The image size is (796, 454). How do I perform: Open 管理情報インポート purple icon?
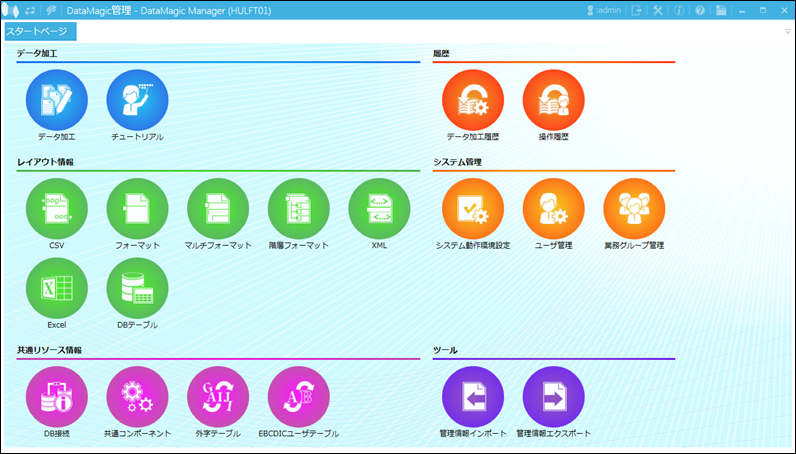pos(473,397)
